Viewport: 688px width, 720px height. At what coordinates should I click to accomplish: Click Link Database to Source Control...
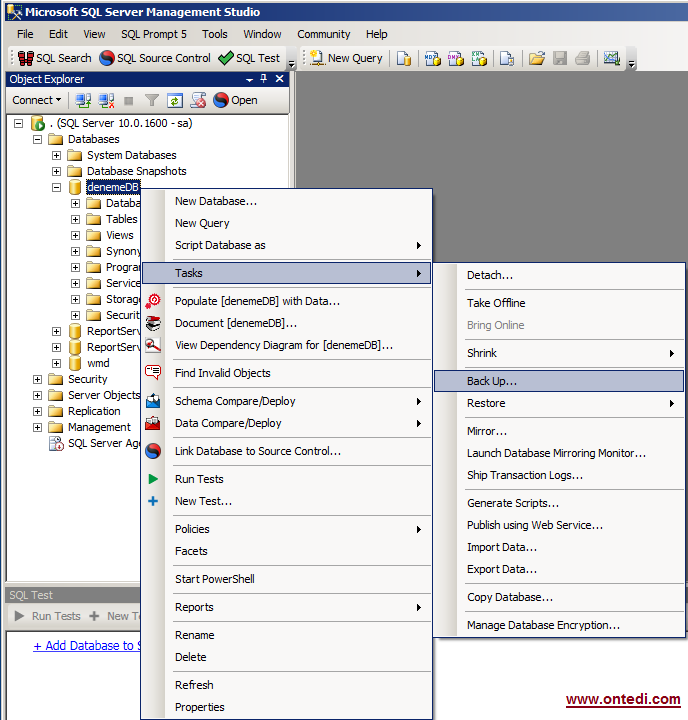(287, 451)
